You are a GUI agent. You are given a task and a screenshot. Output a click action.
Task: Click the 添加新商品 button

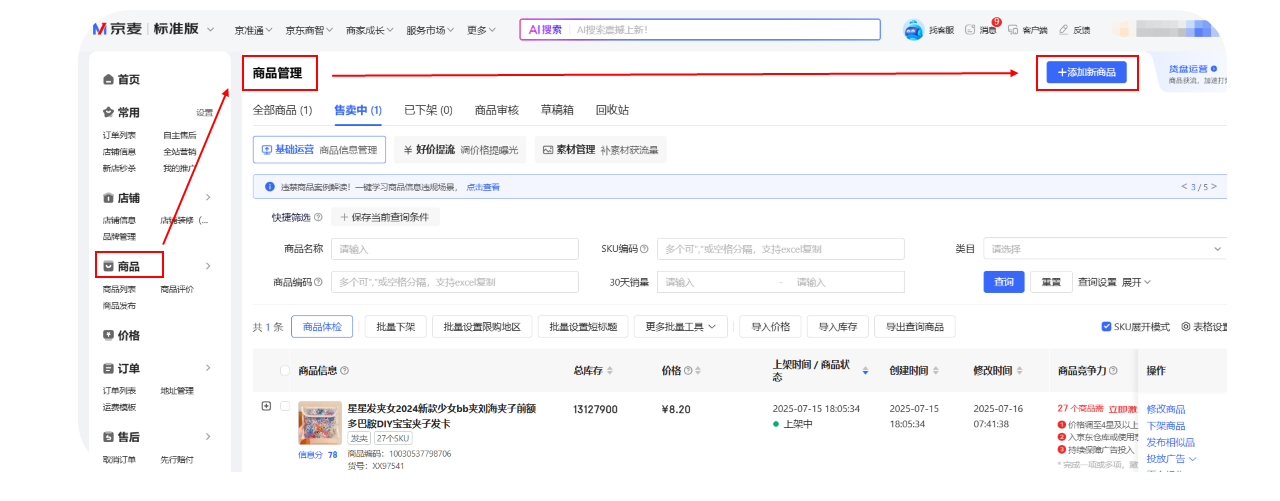point(1086,72)
